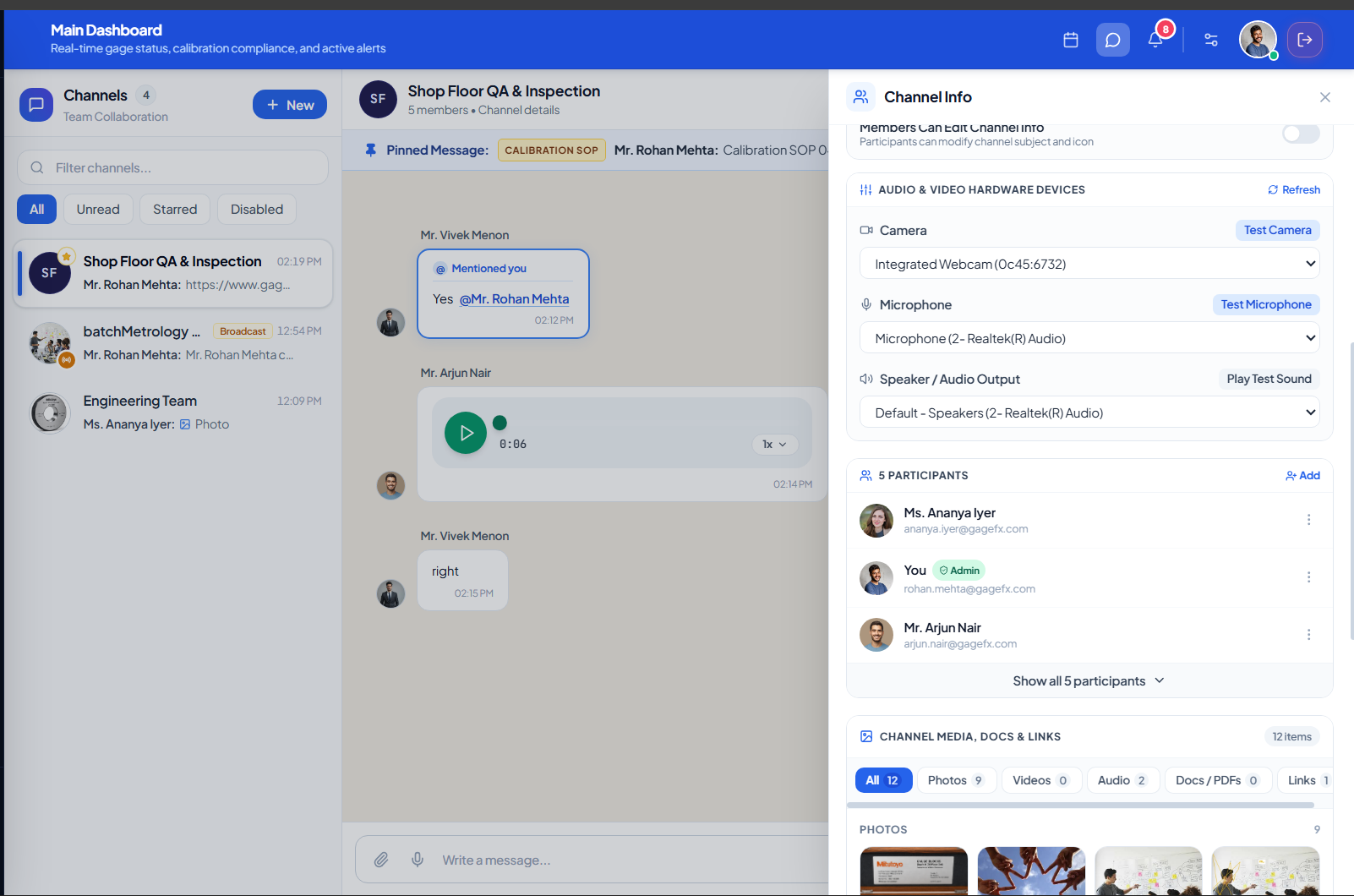Open options menu for Mr. Arjun Nair
The width and height of the screenshot is (1354, 896).
(x=1309, y=635)
